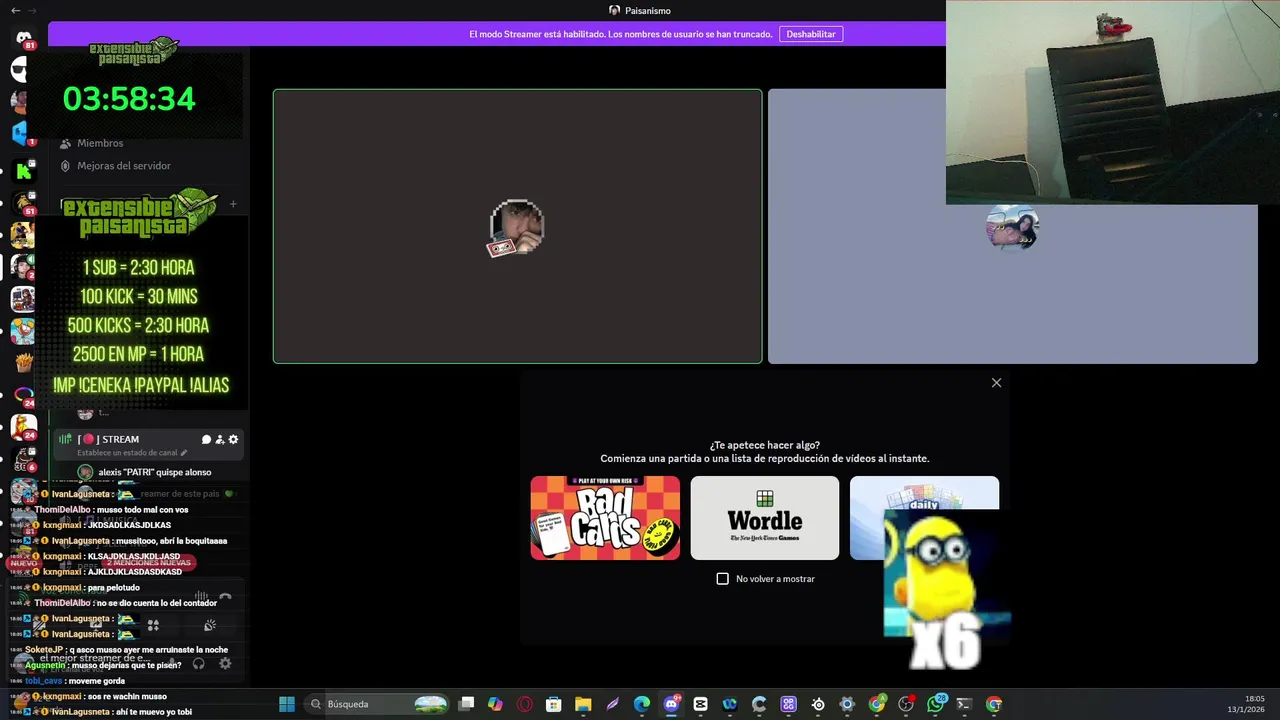Add a category with plus icon

coord(233,204)
